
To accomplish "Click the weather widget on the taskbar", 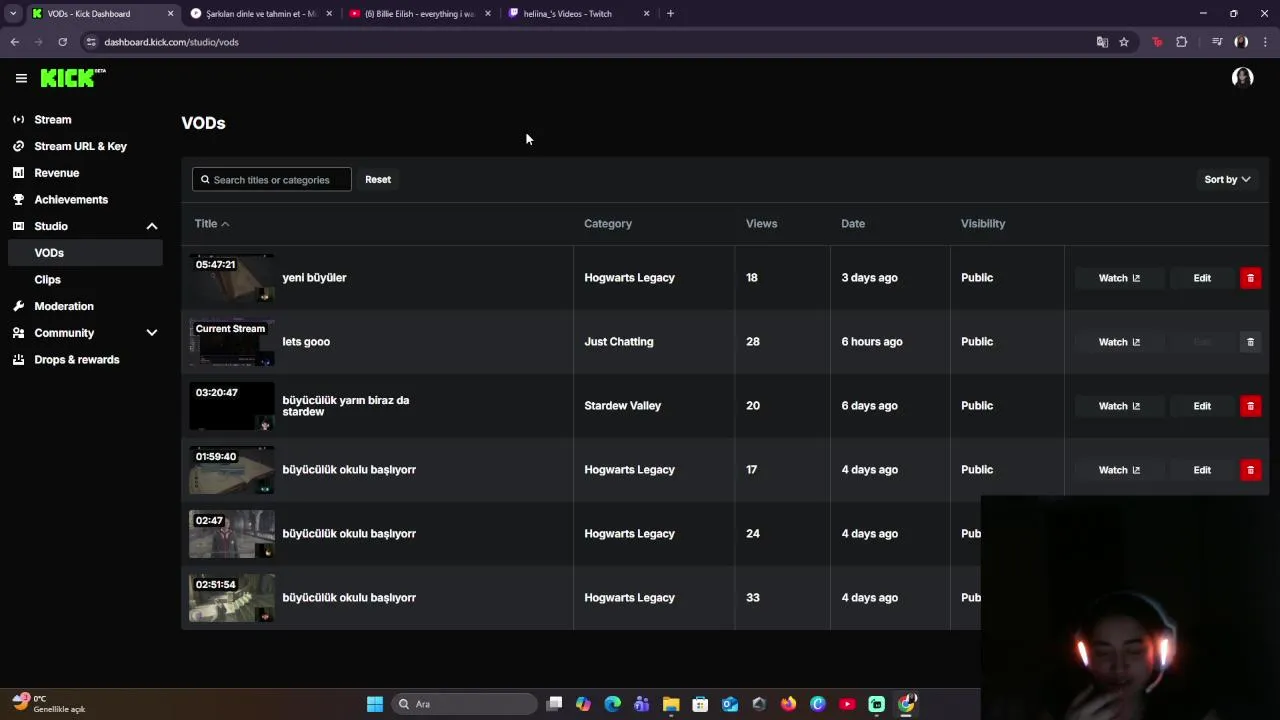I will point(48,704).
